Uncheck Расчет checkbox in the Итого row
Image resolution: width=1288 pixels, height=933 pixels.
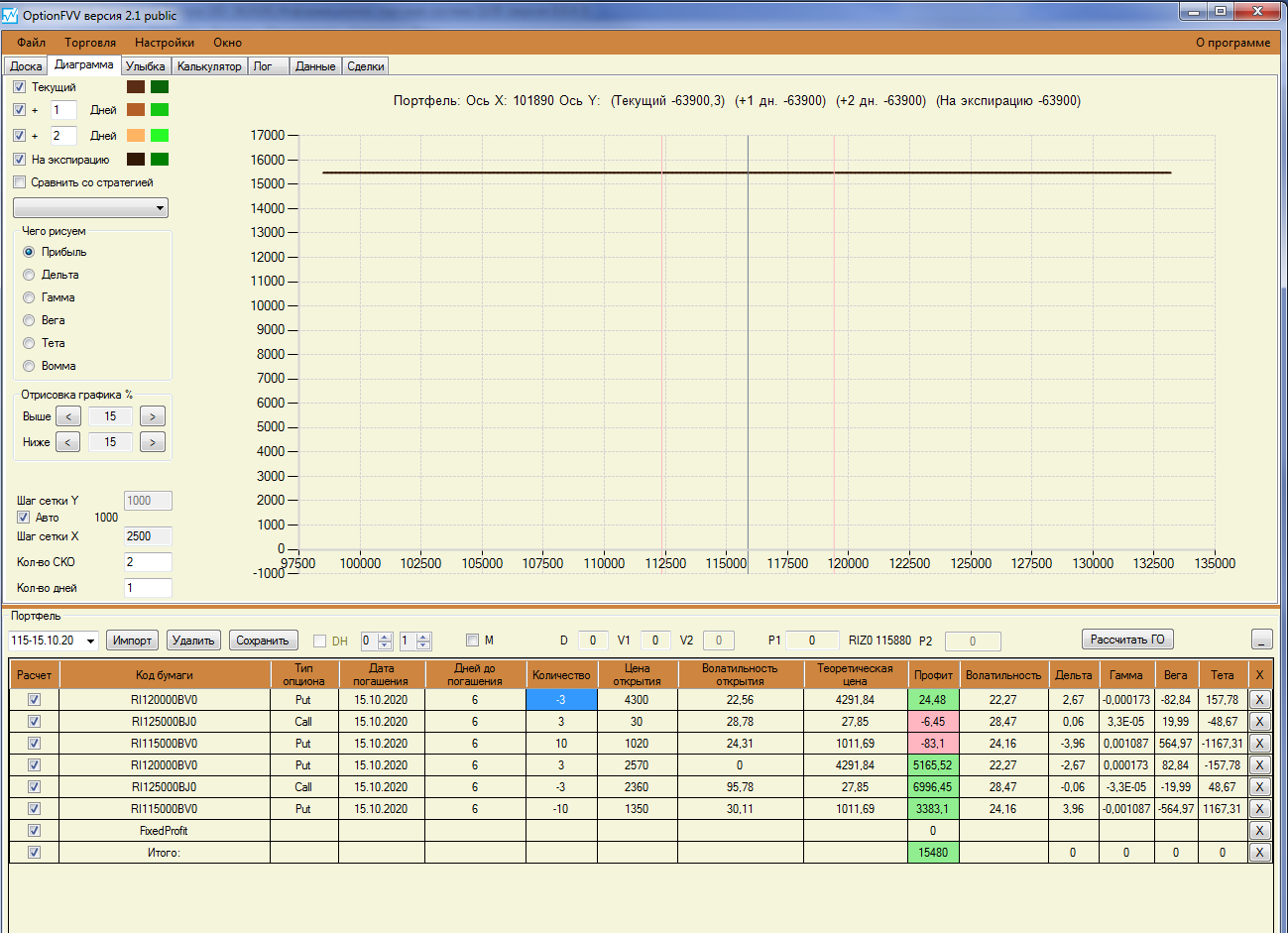34,852
